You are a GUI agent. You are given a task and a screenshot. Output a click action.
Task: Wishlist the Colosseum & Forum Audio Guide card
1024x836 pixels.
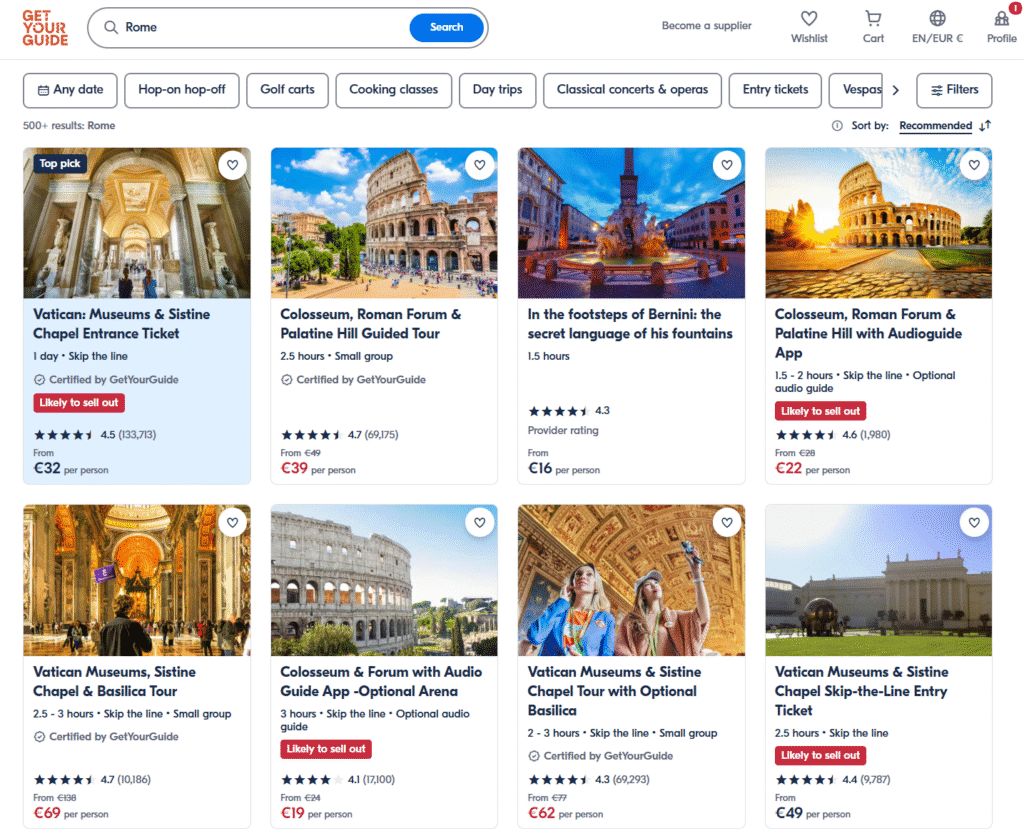[x=480, y=522]
